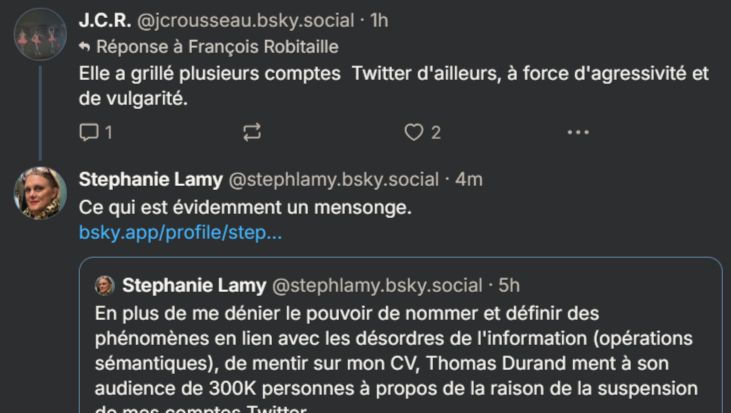Like J.C.R.'s post with the heart icon
Viewport: 731px width, 413px height.
(x=413, y=131)
